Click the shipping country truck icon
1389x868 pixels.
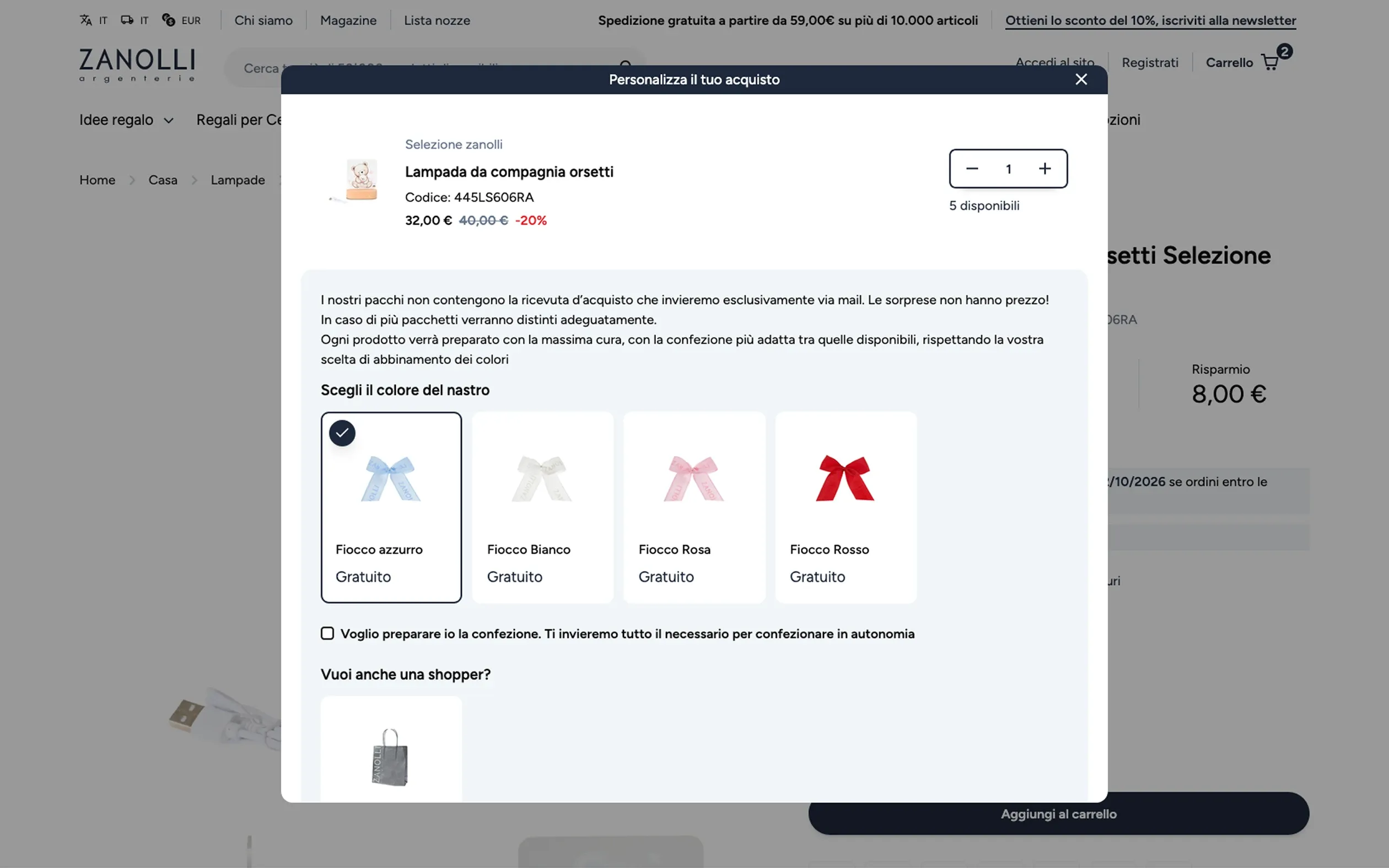pos(127,20)
